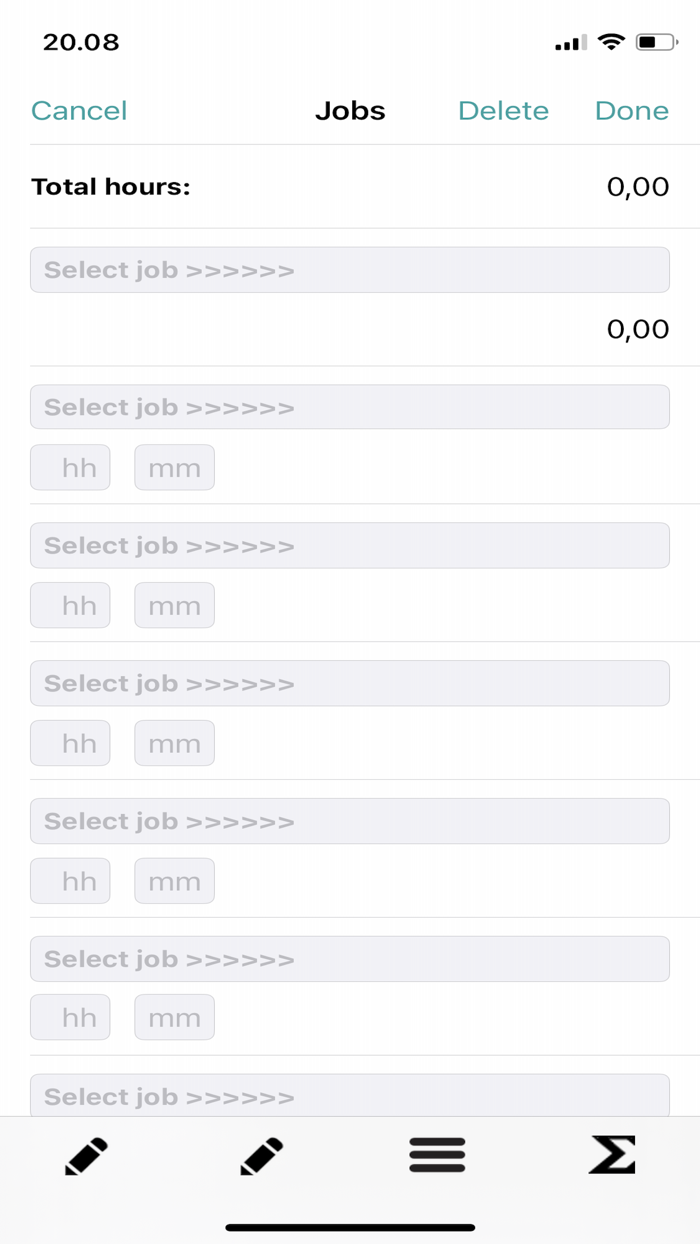Tap the Total hours value 0,00
700x1244 pixels.
point(637,186)
